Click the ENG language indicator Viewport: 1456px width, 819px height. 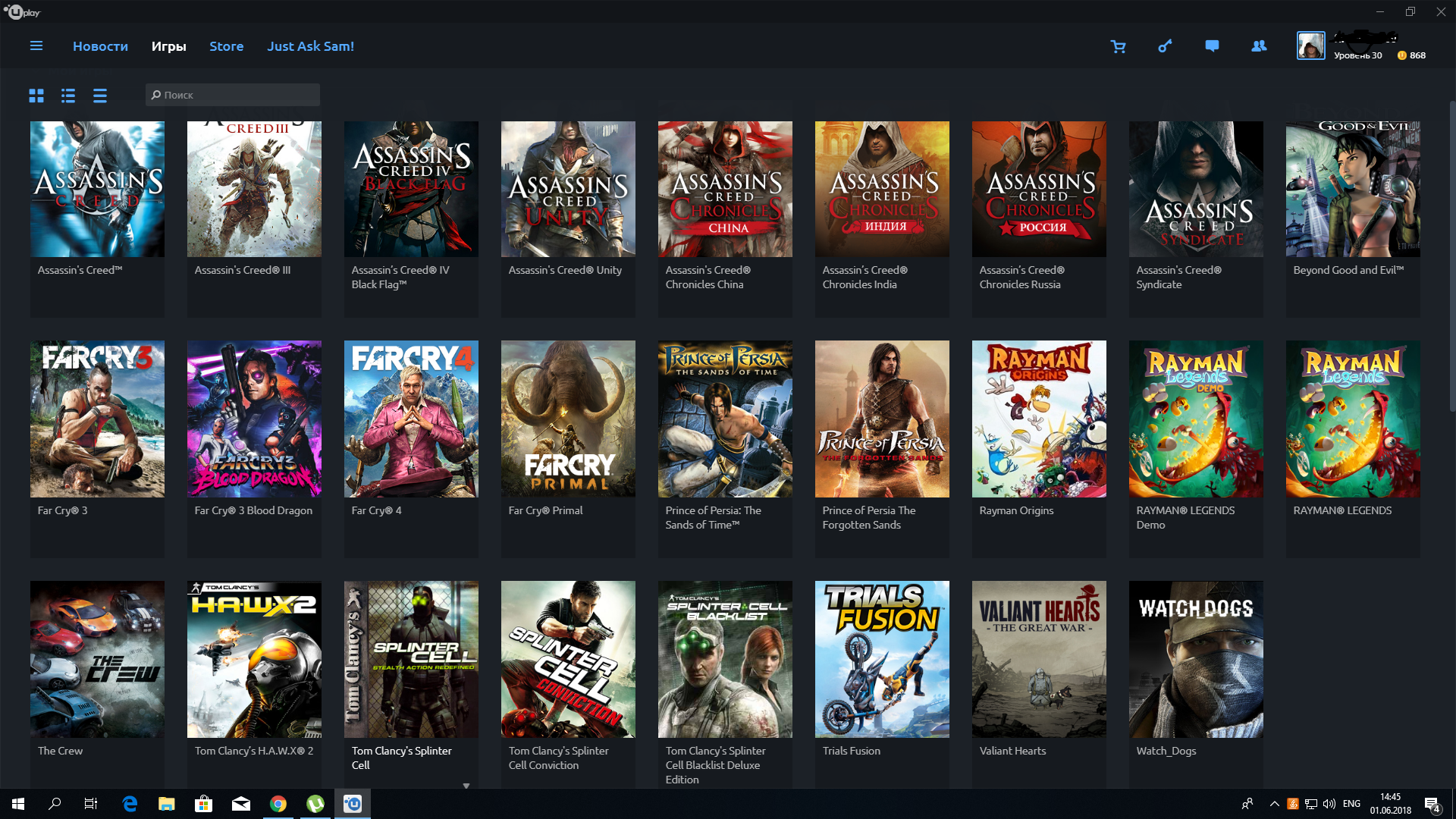coord(1351,804)
